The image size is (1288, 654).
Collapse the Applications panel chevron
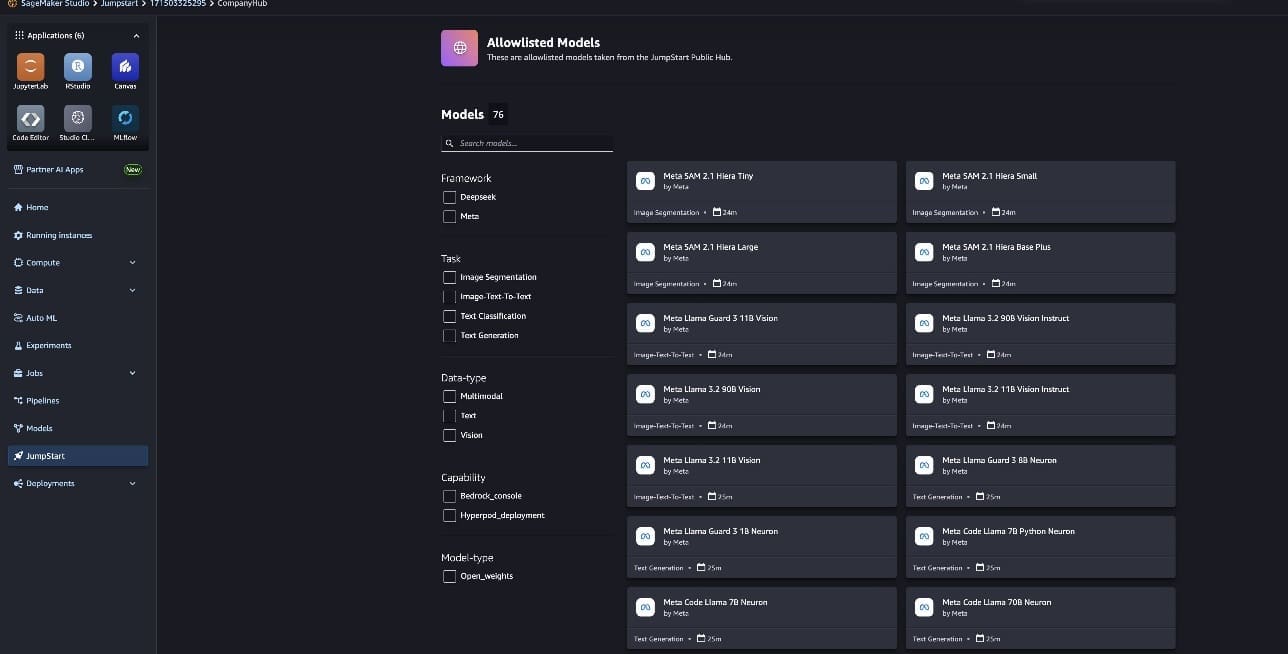(136, 36)
